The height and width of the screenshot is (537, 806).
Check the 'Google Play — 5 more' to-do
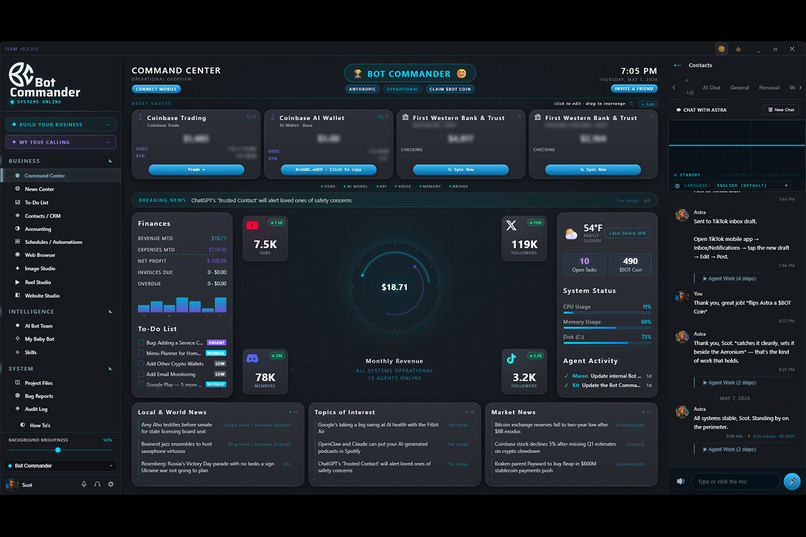tap(141, 384)
